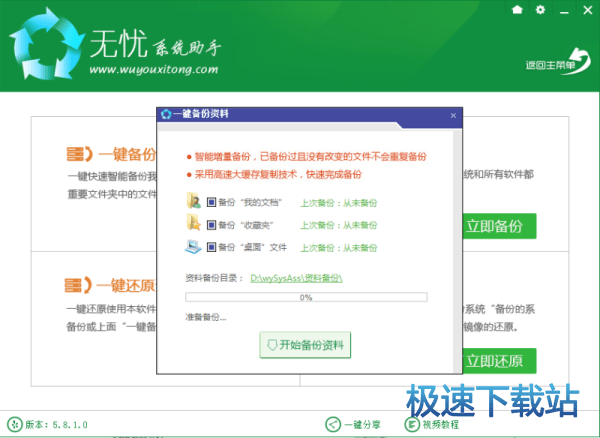The width and height of the screenshot is (600, 438).
Task: Click 上次备份：从未备份 beside 收藏夹
Action: click(x=339, y=225)
